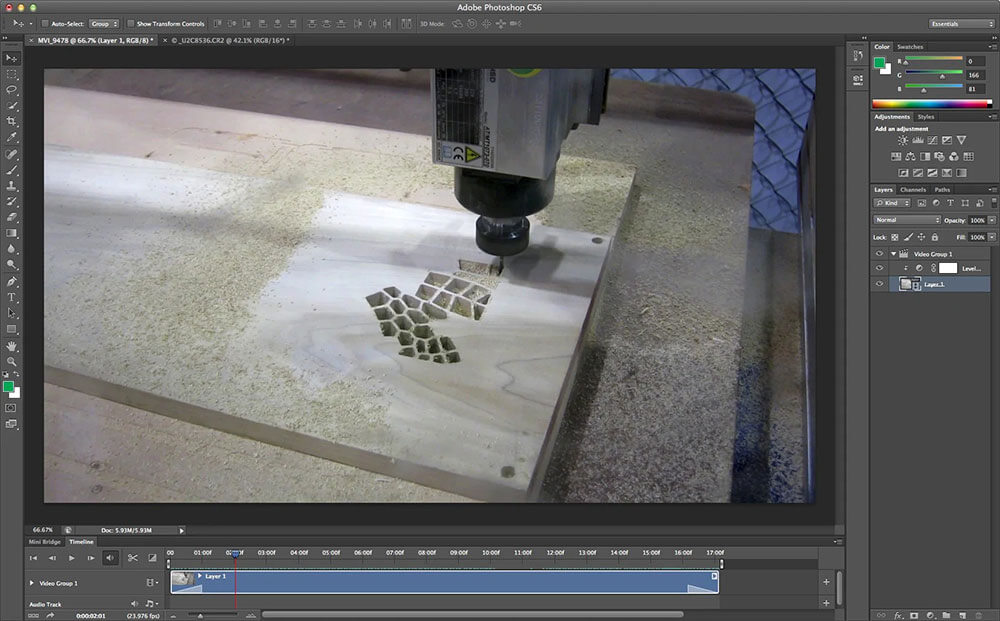Viewport: 1000px width, 621px height.
Task: Select the Eraser tool
Action: (x=11, y=217)
